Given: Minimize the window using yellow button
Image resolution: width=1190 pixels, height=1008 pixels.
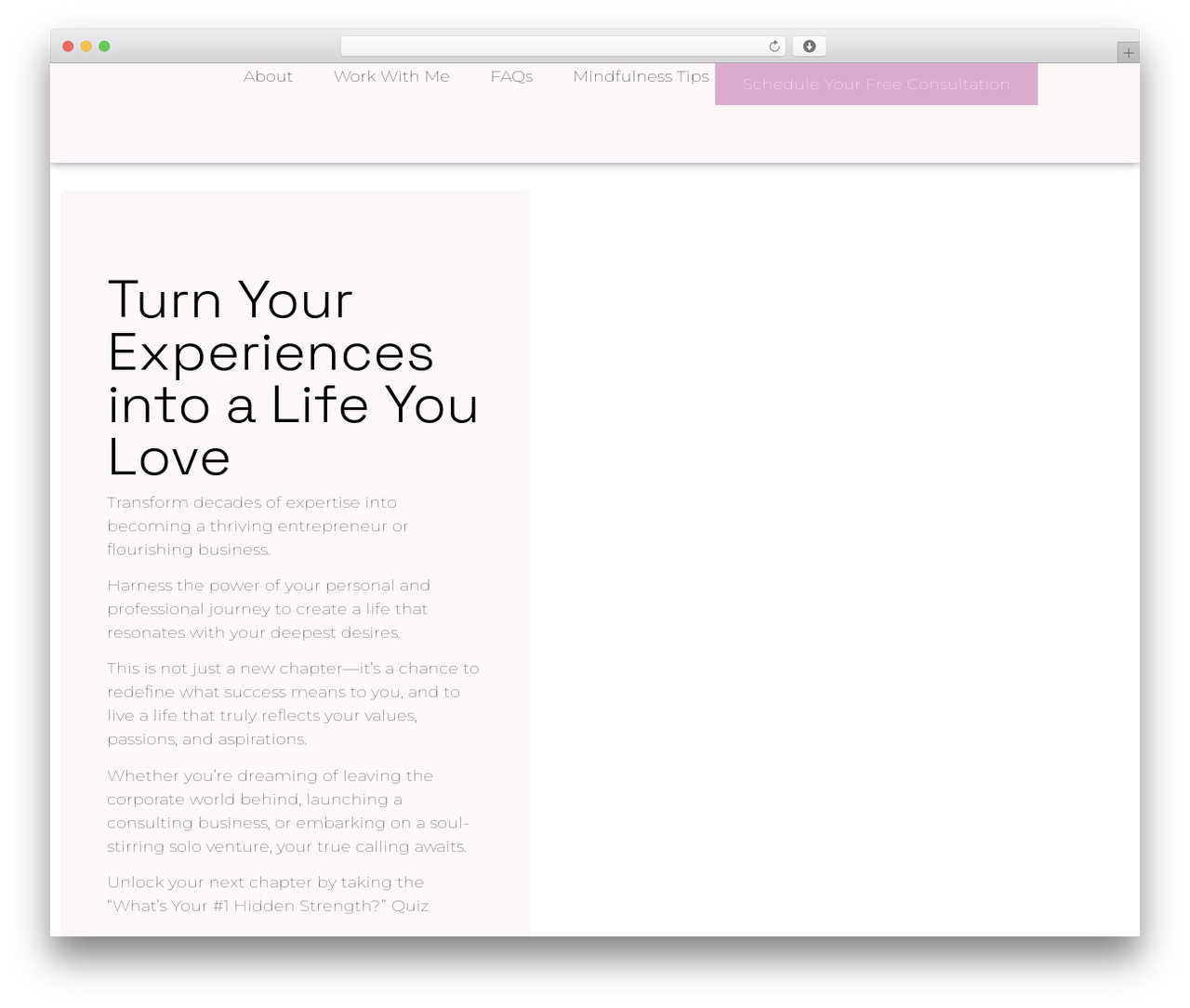Looking at the screenshot, I should [86, 46].
